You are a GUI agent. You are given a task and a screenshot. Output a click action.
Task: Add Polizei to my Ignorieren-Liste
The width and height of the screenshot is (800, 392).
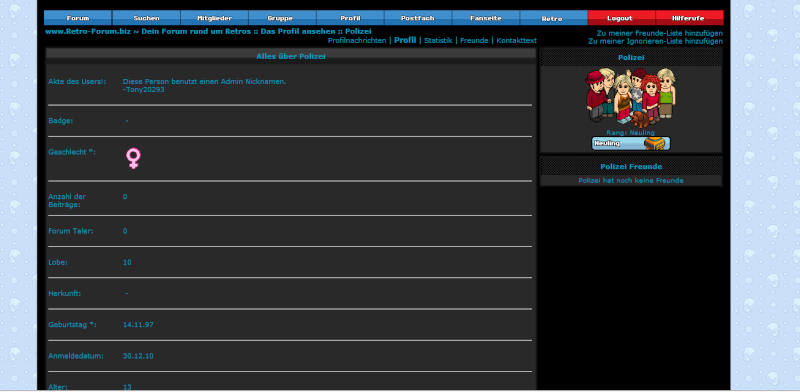click(x=655, y=41)
